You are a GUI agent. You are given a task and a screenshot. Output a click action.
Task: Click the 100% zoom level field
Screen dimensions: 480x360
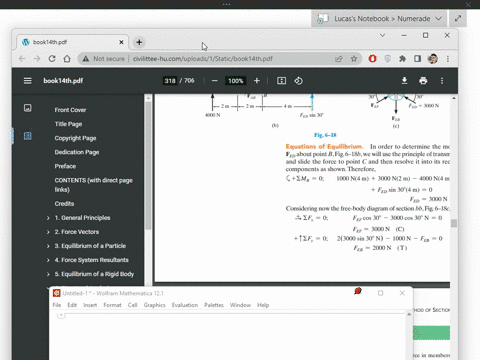(x=235, y=81)
